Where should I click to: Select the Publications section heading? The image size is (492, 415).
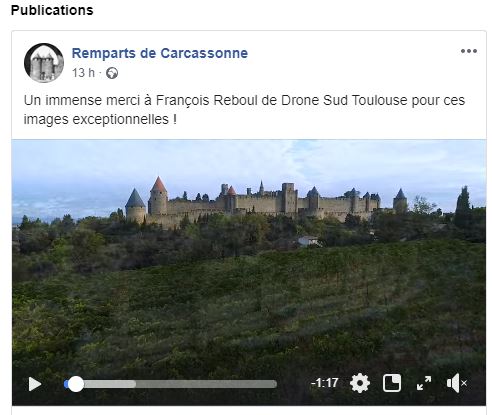pyautogui.click(x=52, y=10)
